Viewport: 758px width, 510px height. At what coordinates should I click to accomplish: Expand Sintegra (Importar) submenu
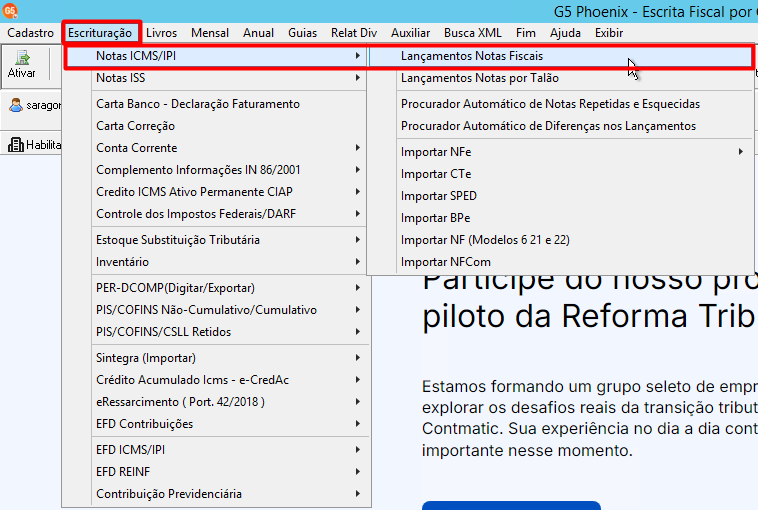[216, 358]
